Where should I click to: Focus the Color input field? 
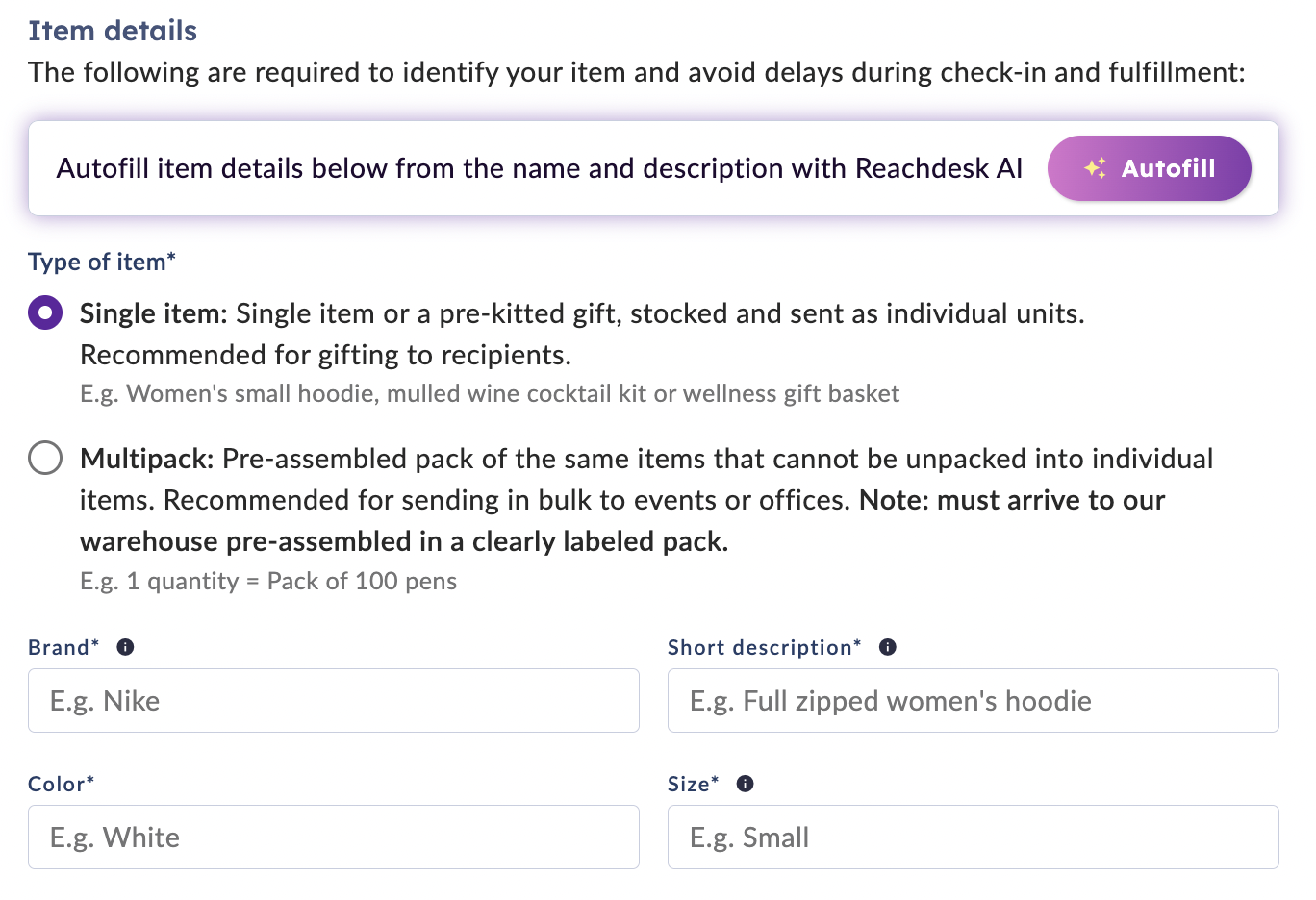[334, 837]
